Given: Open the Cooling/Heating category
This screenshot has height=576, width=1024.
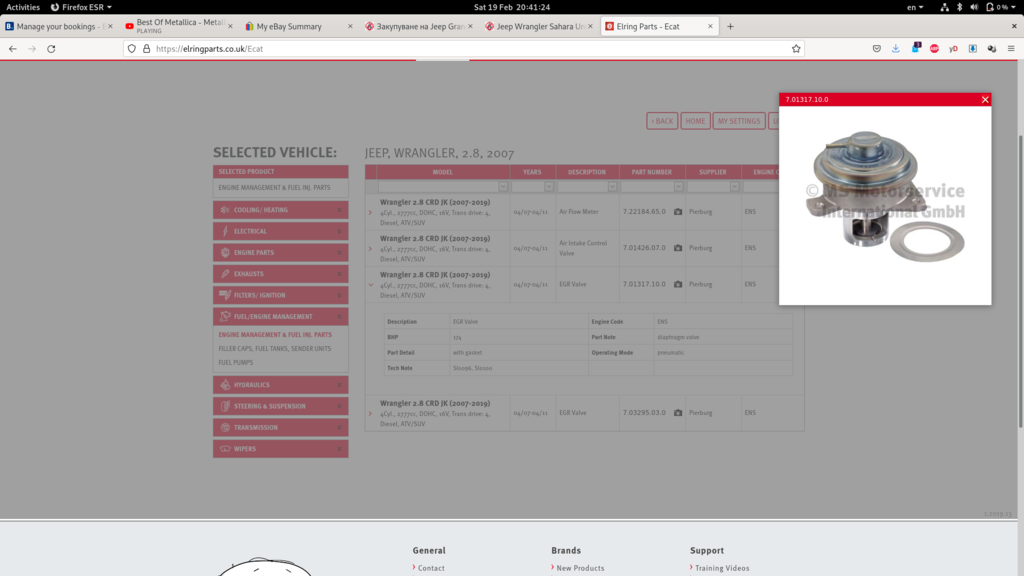Looking at the screenshot, I should coord(280,210).
